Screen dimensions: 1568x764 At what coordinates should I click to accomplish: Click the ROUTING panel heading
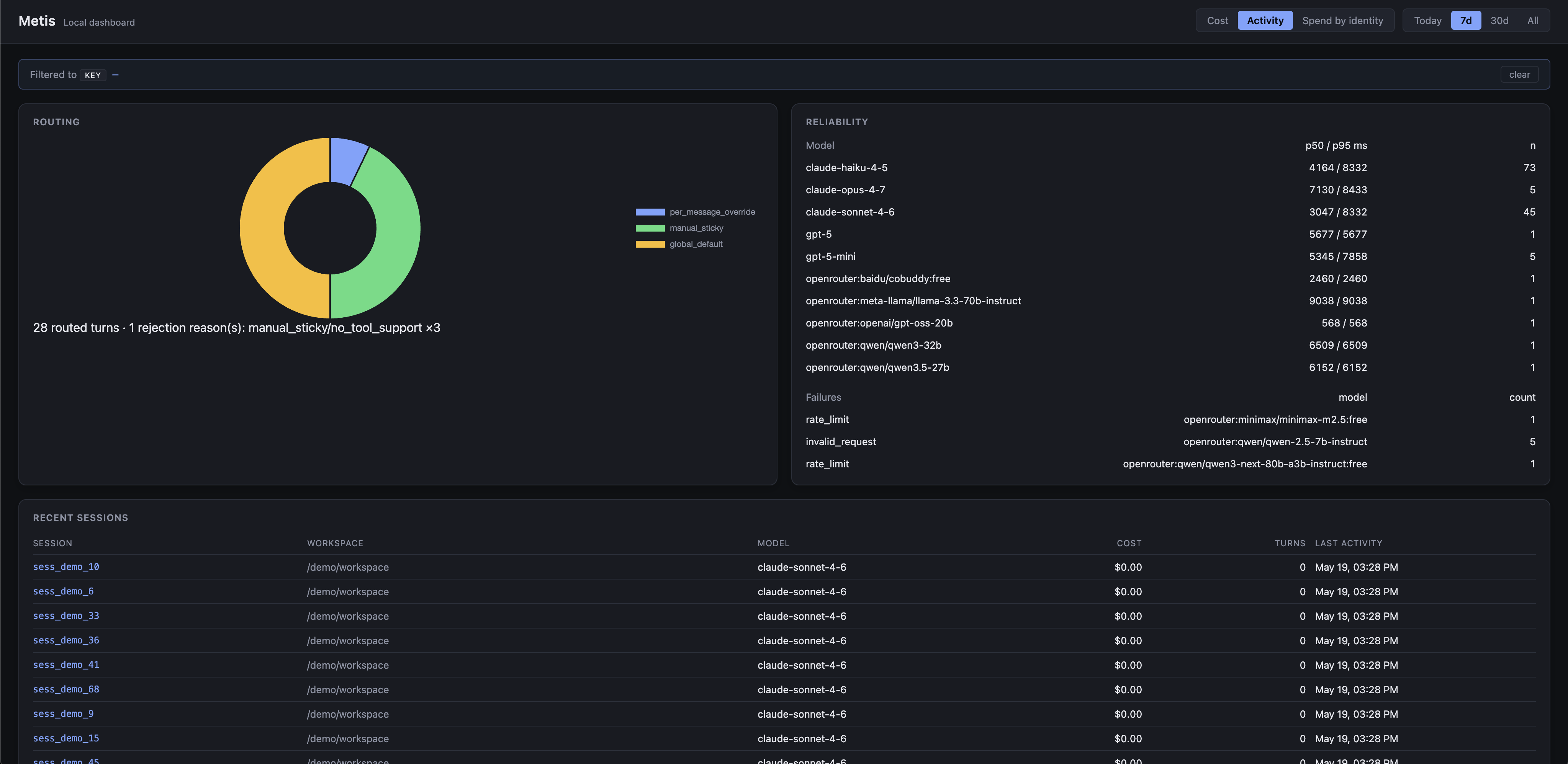56,122
